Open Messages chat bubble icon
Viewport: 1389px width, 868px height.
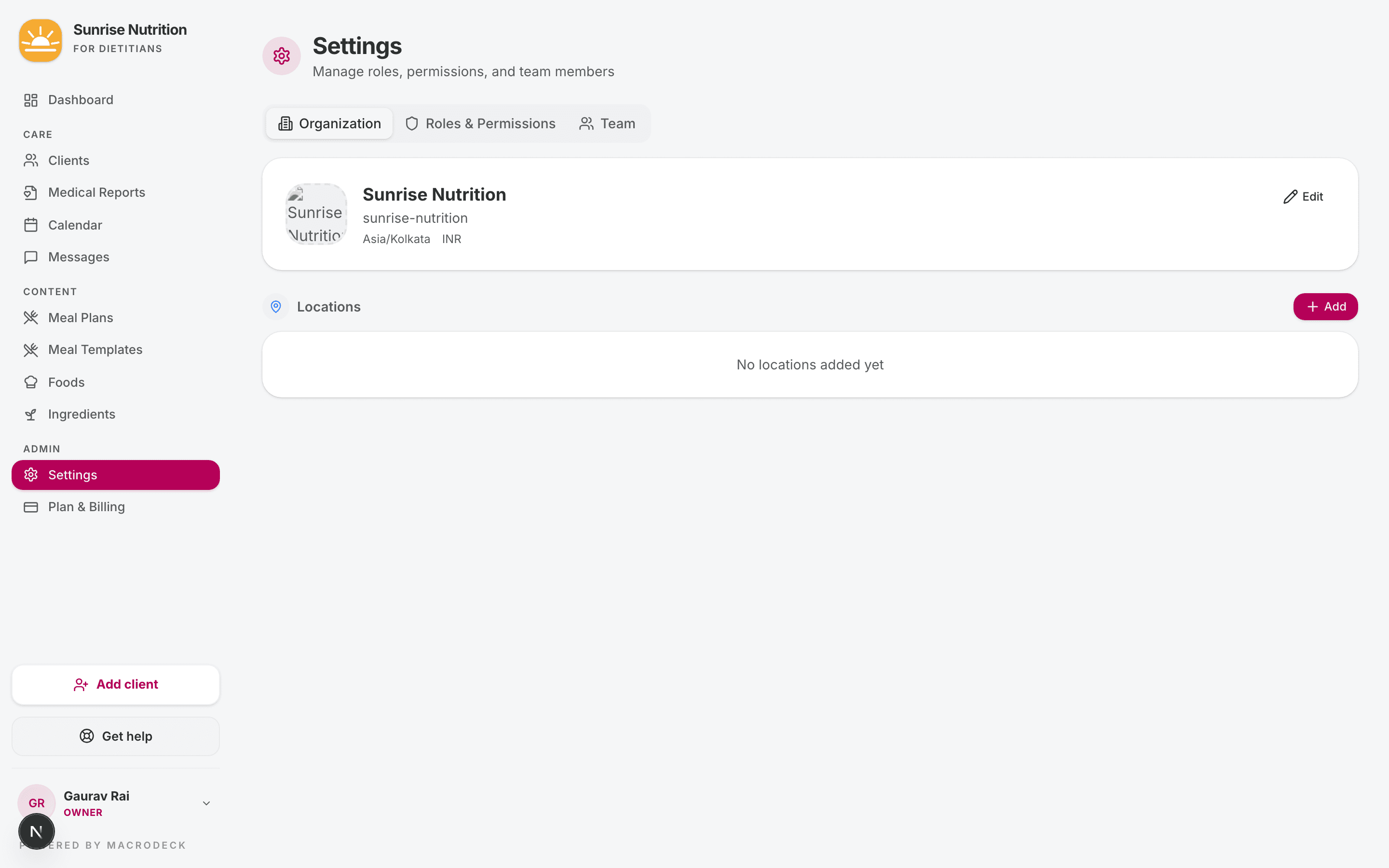[x=30, y=257]
